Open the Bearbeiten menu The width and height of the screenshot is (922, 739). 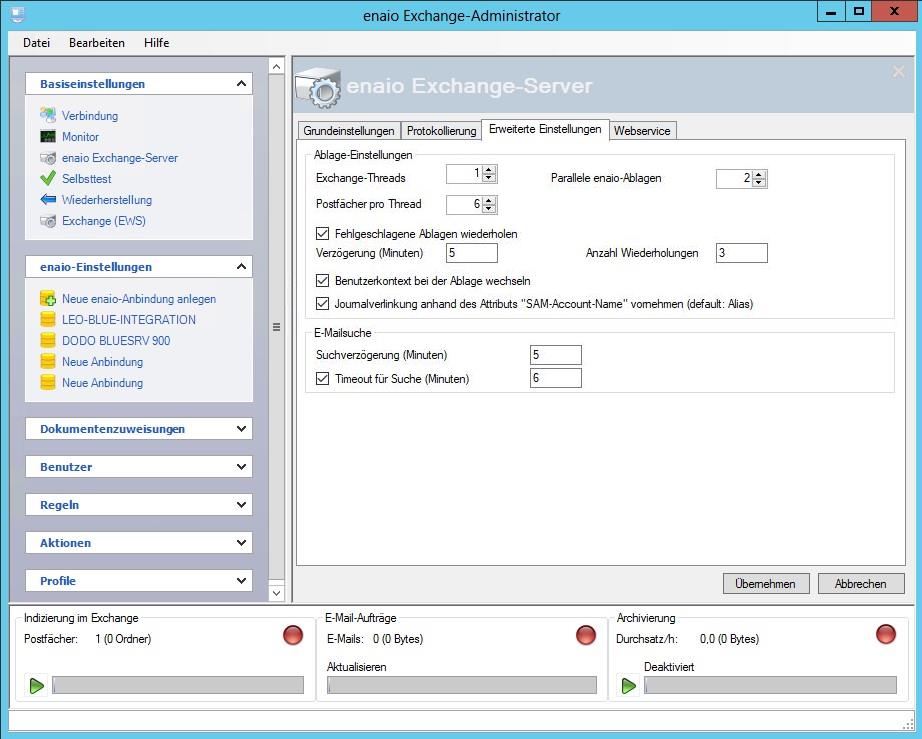click(97, 43)
